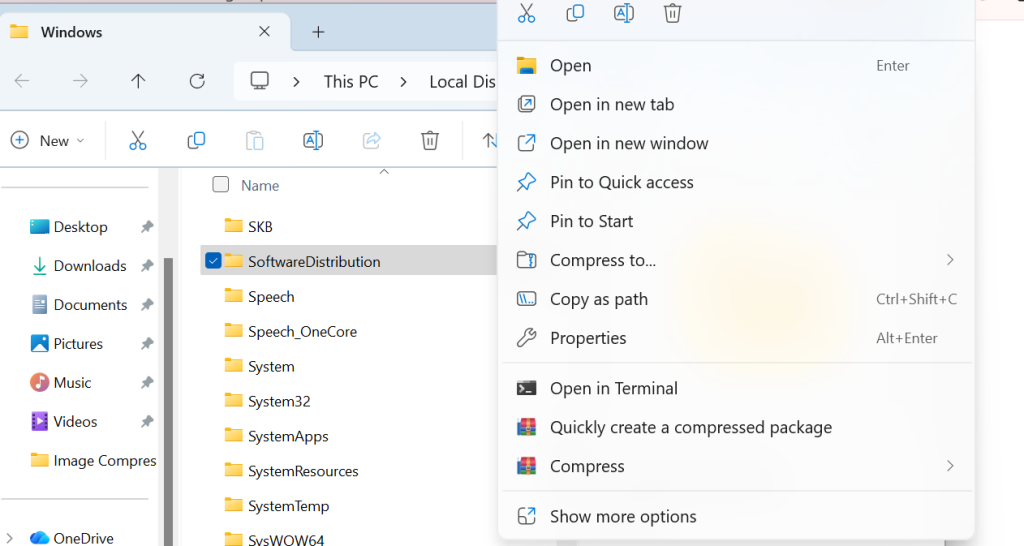The width and height of the screenshot is (1024, 546).
Task: Refresh the current folder view
Action: coord(197,82)
